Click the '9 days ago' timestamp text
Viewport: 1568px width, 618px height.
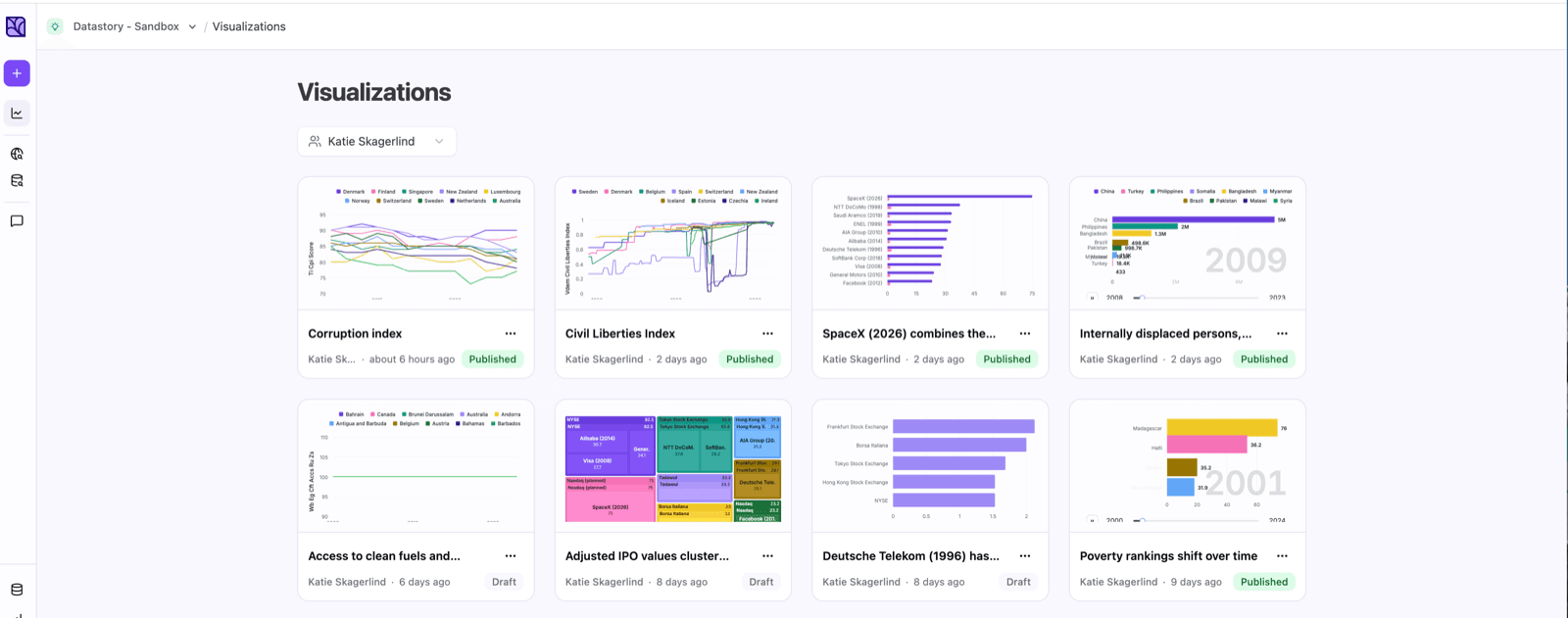pos(1196,582)
